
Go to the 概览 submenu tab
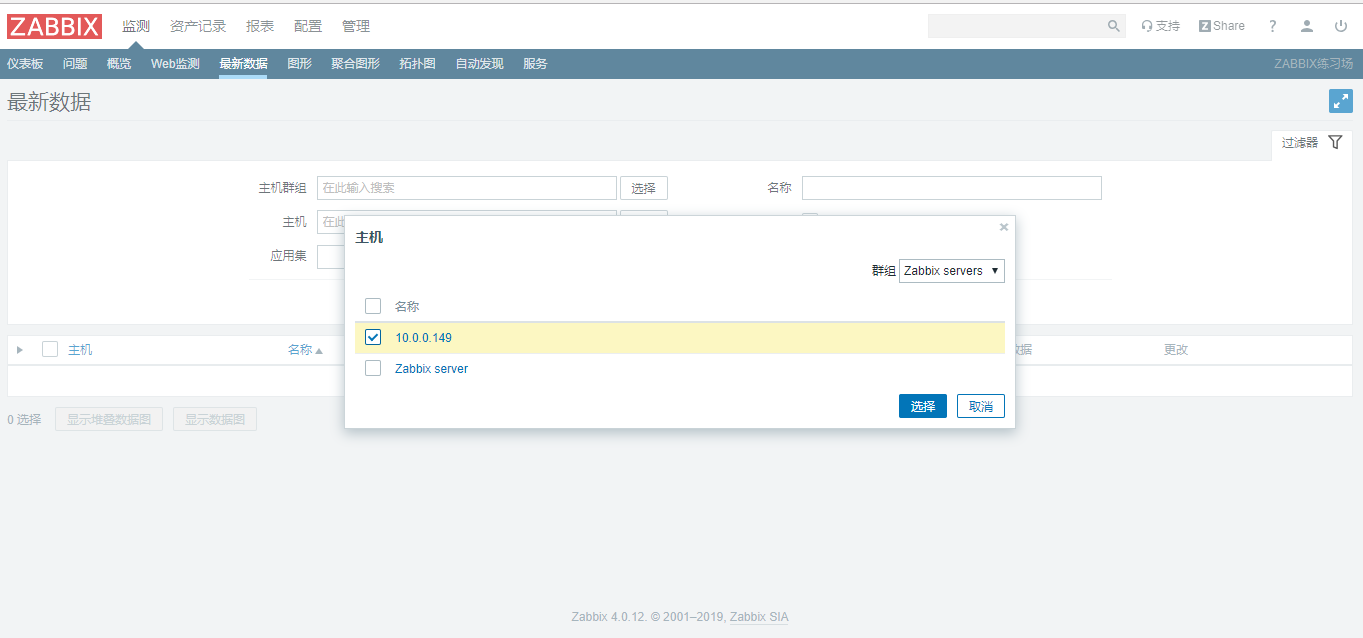tap(119, 64)
